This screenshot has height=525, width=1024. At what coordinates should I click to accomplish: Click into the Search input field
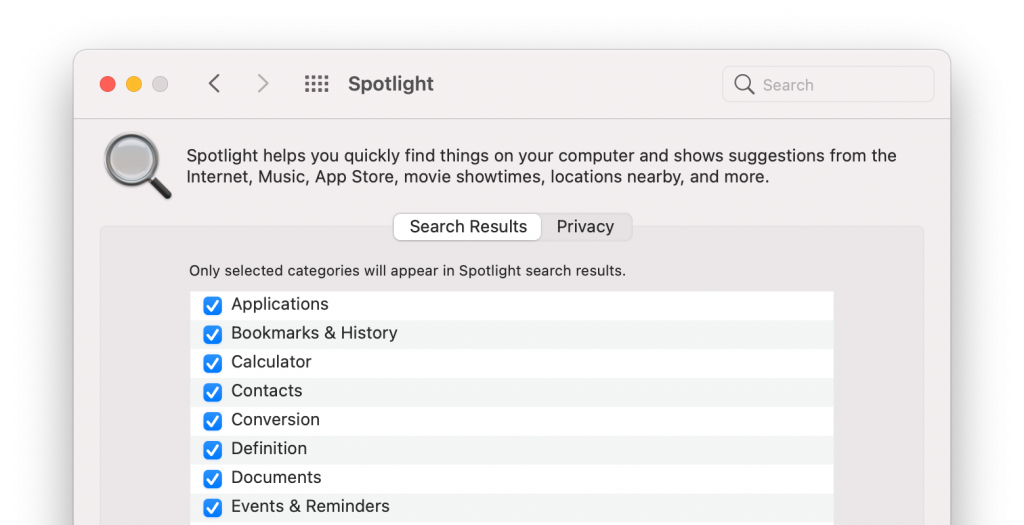828,84
